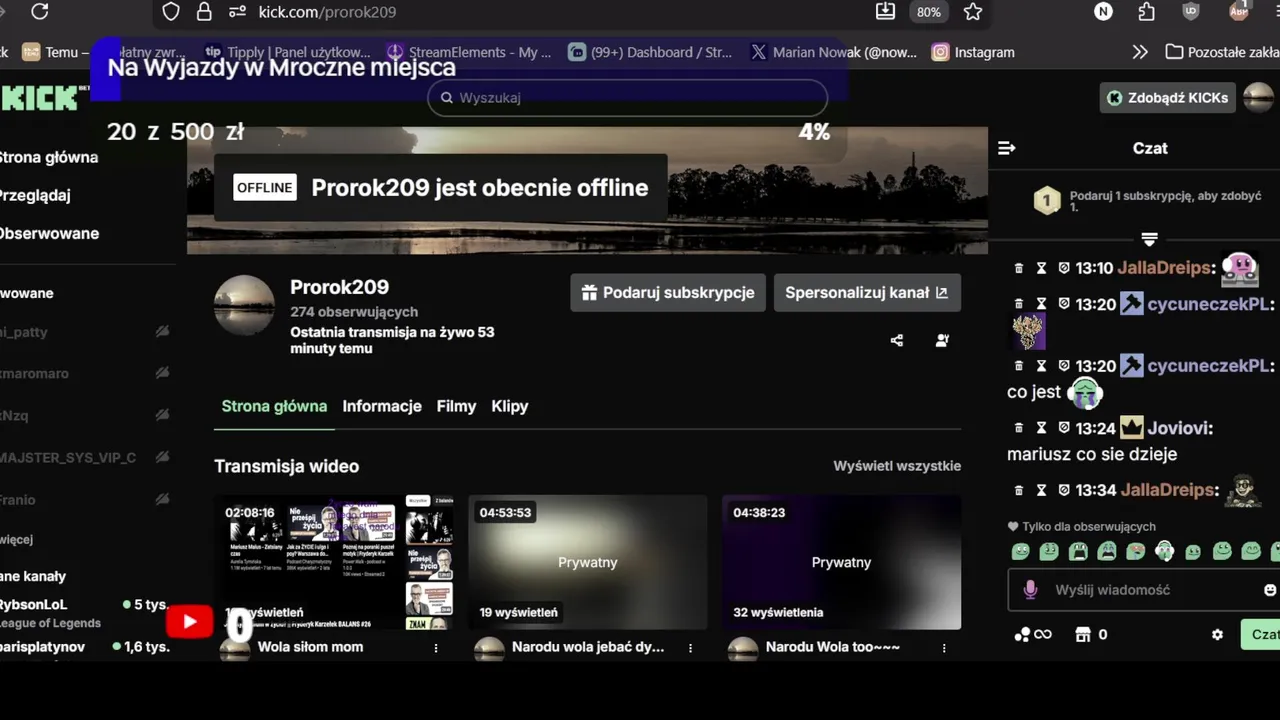
Task: Open the downloads icon in browser toolbar
Action: [885, 12]
